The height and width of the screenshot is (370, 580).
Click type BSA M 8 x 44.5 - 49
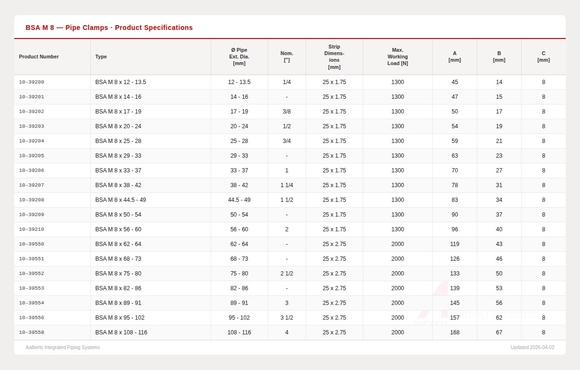click(x=121, y=200)
